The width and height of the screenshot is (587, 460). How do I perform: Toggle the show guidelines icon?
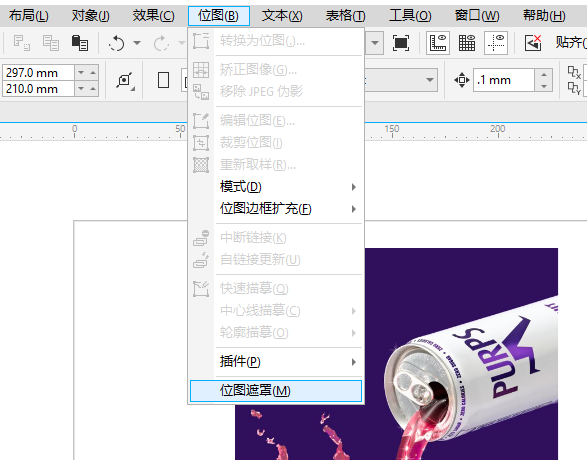(496, 43)
